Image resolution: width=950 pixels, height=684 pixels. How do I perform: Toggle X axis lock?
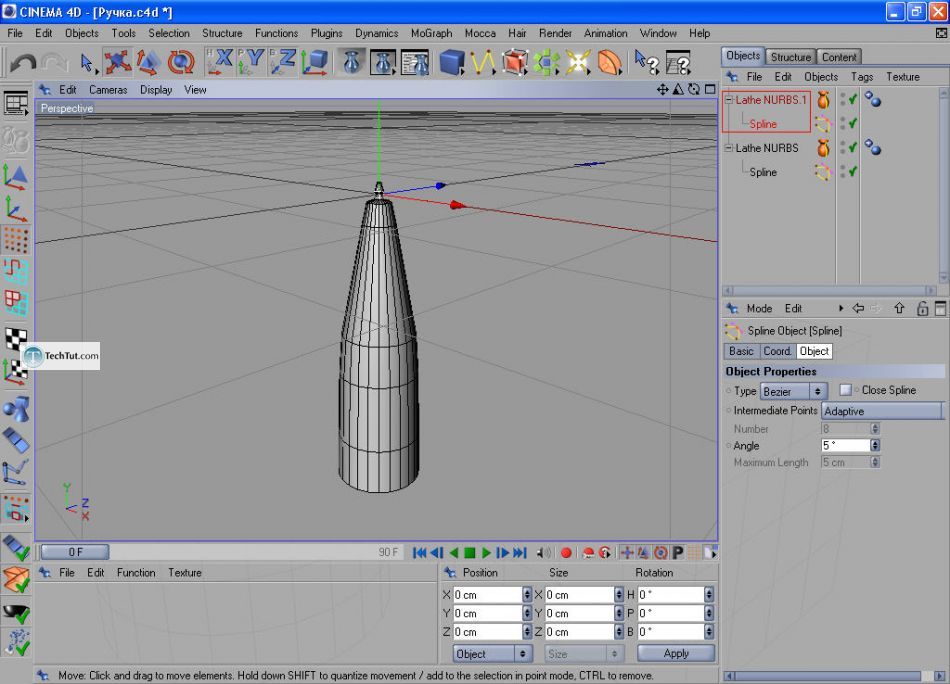coord(219,62)
